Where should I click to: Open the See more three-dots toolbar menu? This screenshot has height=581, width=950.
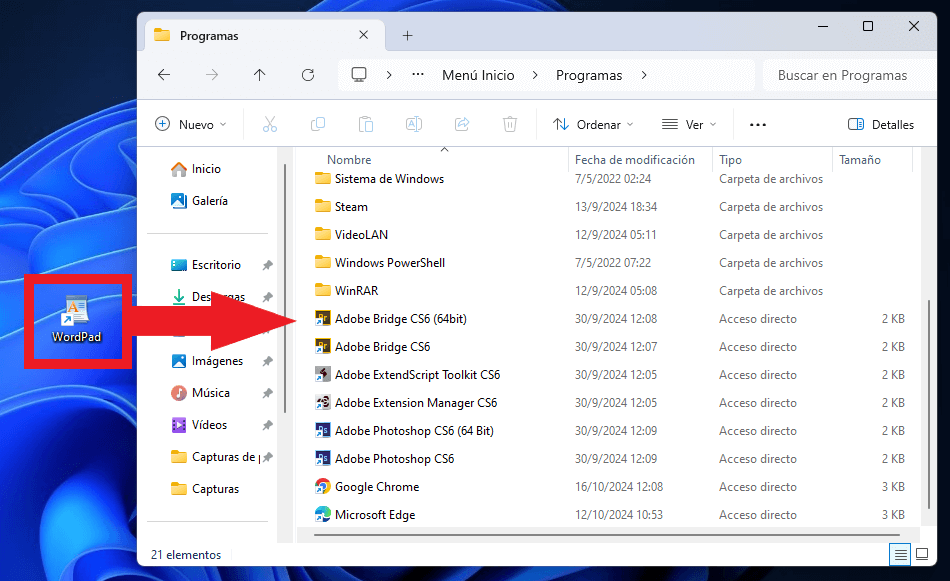[758, 124]
